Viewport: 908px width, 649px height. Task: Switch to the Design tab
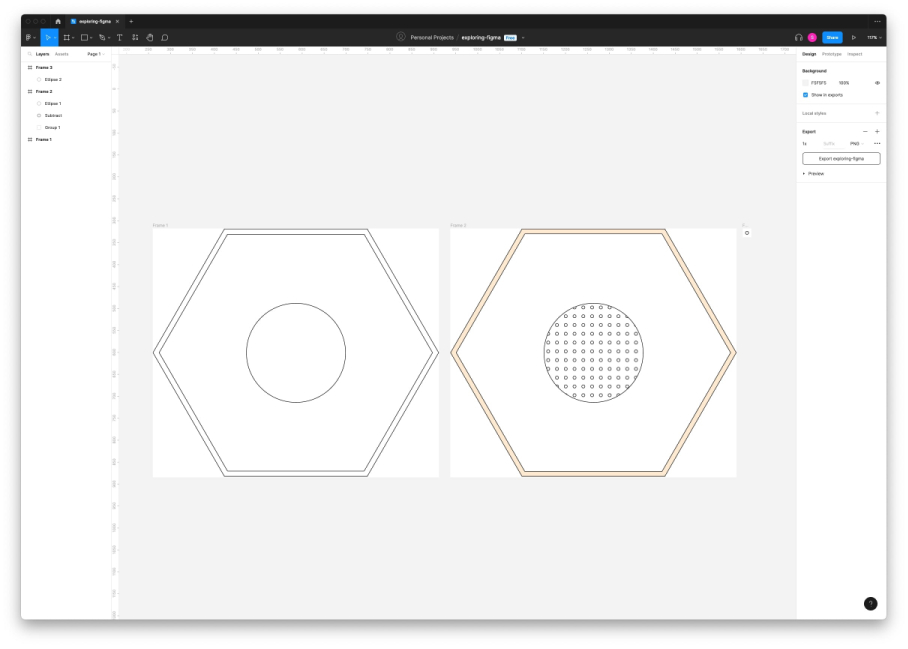point(809,54)
